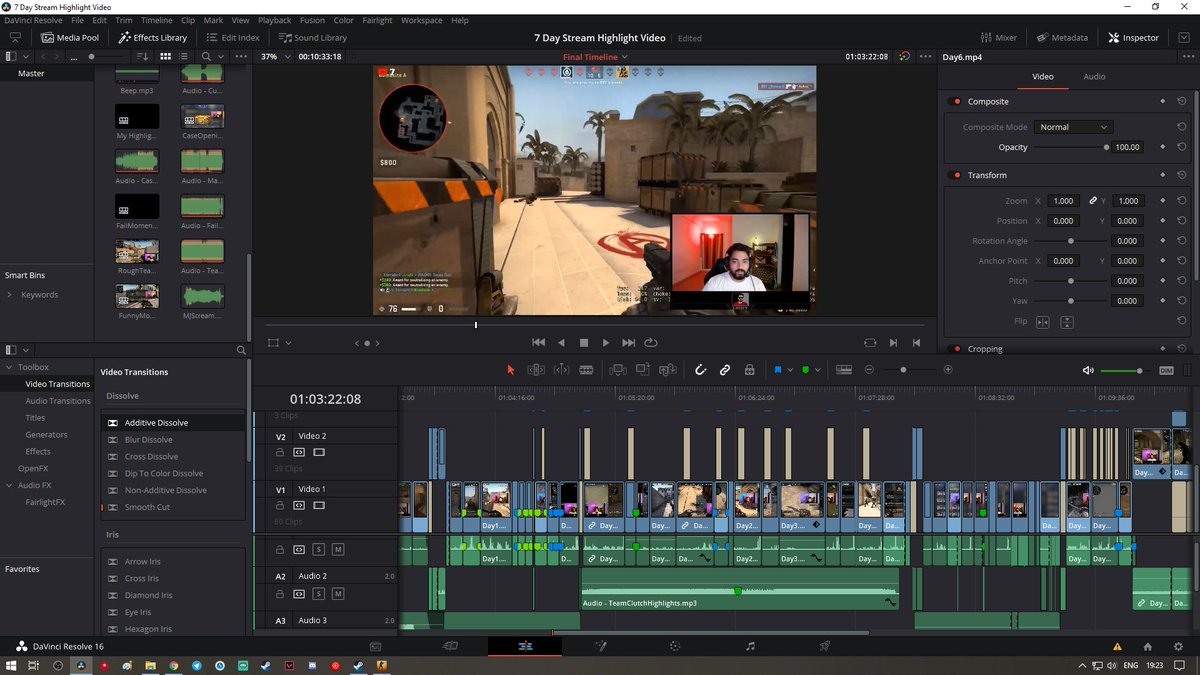Toggle the loop playback button
The image size is (1200, 675).
pos(652,342)
